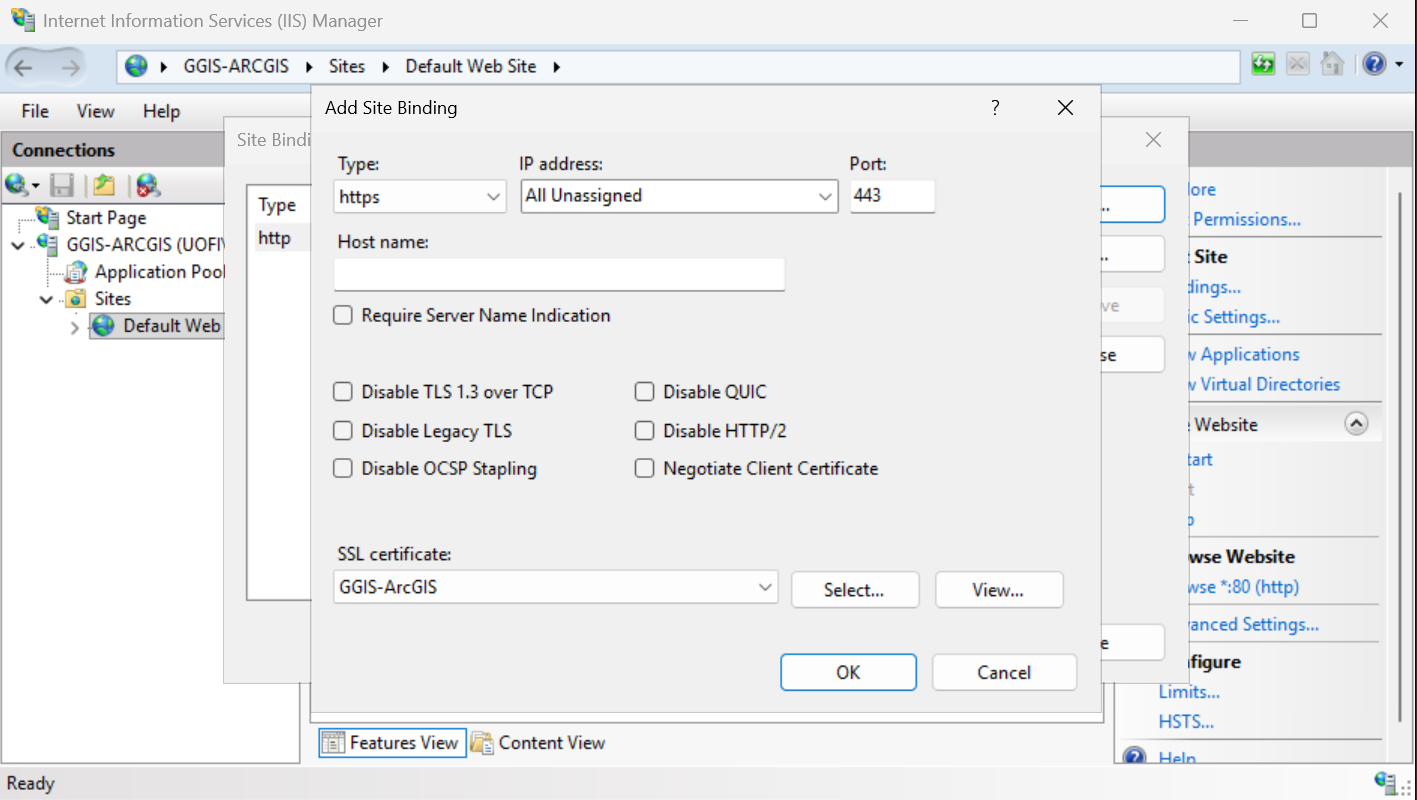
Task: Click the status bar network icon
Action: pyautogui.click(x=1386, y=782)
